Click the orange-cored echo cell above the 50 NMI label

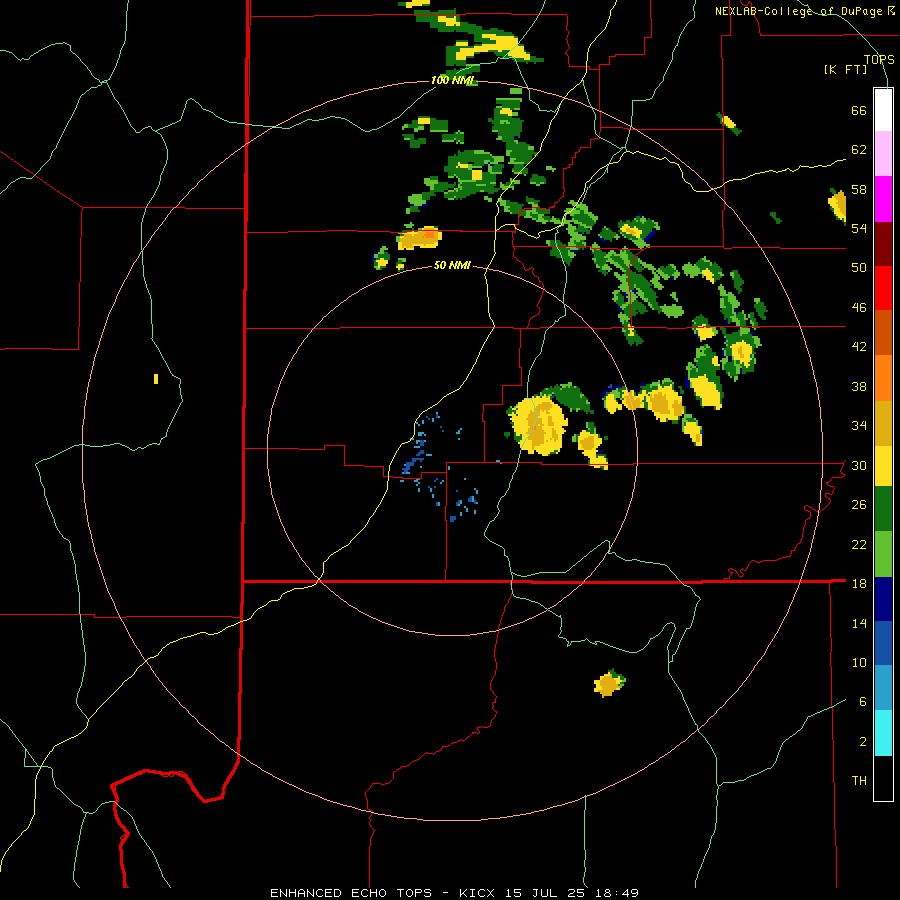(420, 238)
